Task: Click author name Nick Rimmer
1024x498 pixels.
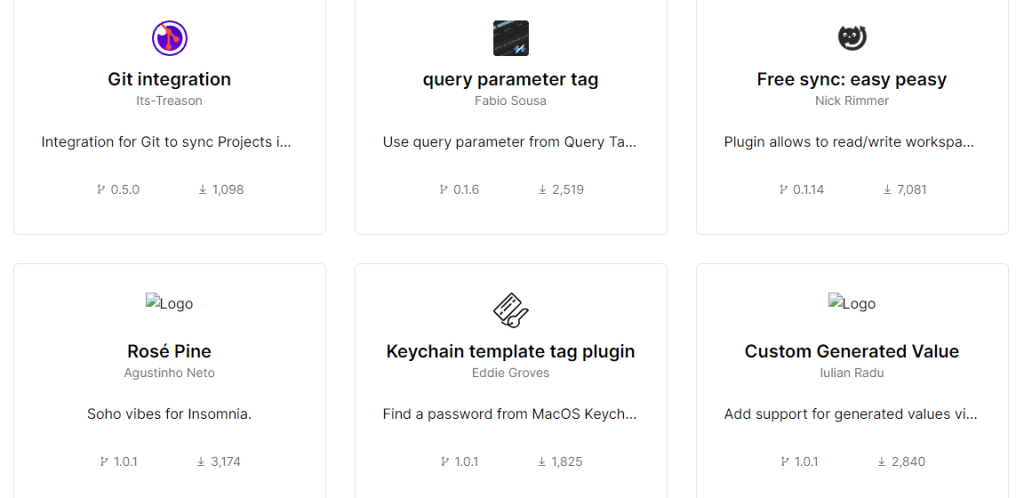Action: tap(852, 101)
